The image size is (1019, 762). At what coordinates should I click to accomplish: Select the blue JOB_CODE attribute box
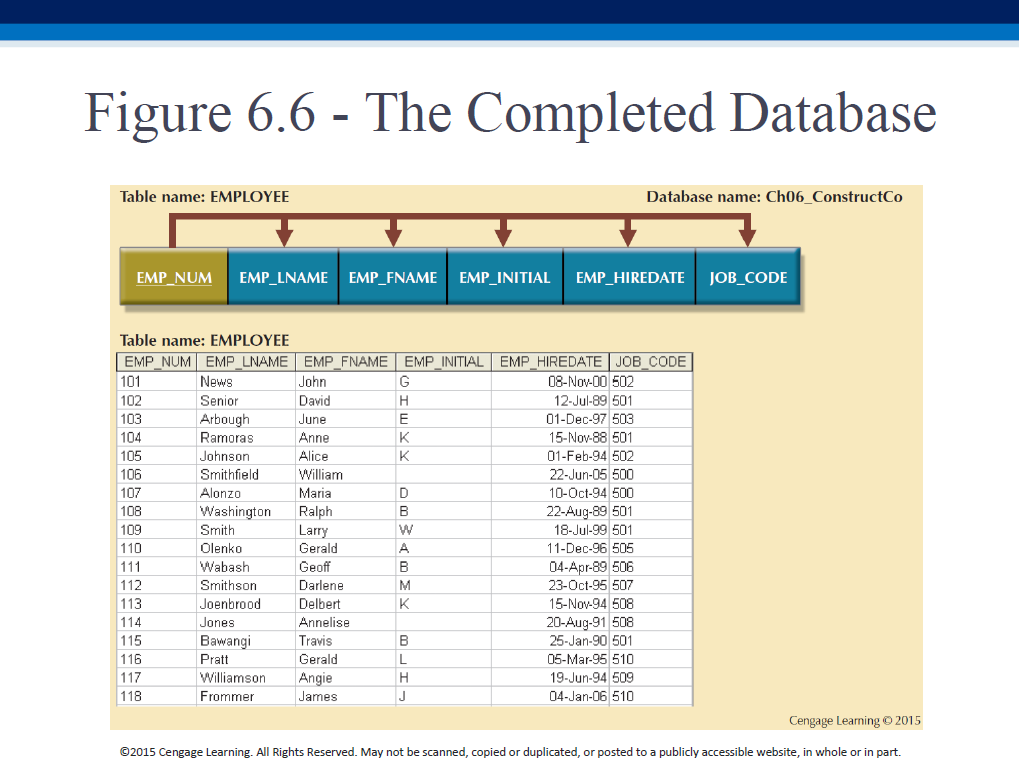(748, 276)
